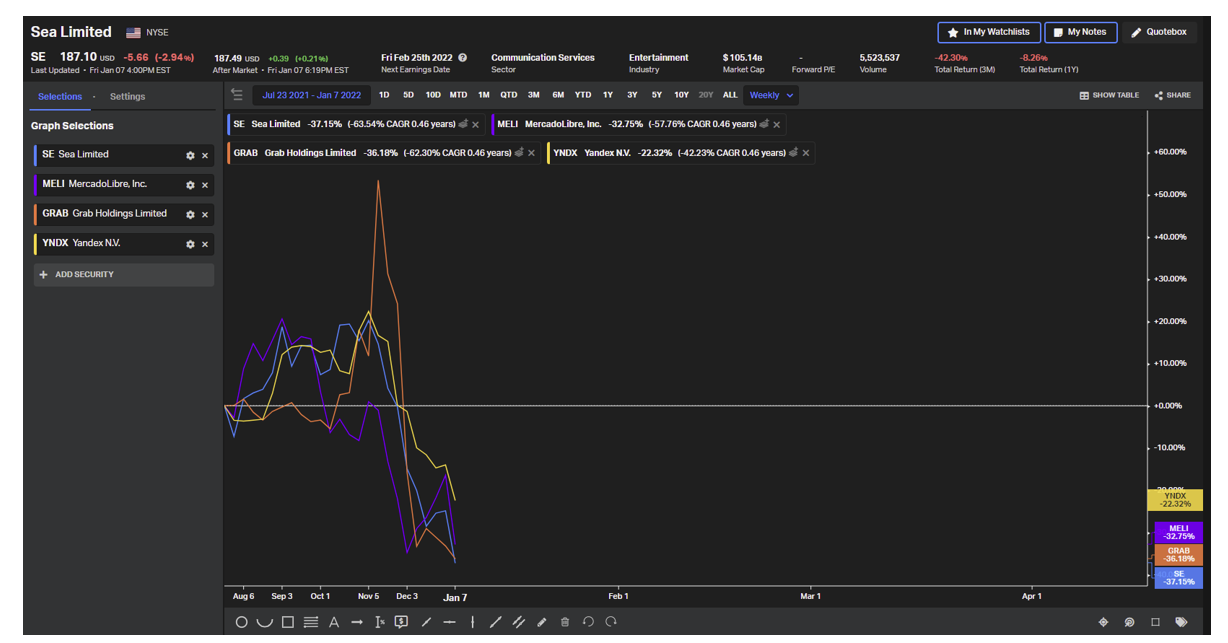Select the arc drawing tool

[x=264, y=622]
